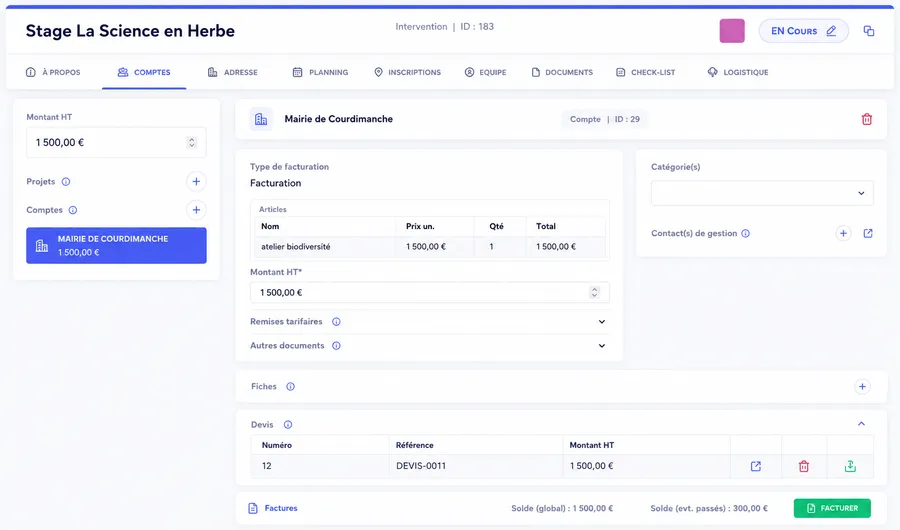Go to the PLANNING tab
This screenshot has height=530, width=900.
[x=320, y=72]
